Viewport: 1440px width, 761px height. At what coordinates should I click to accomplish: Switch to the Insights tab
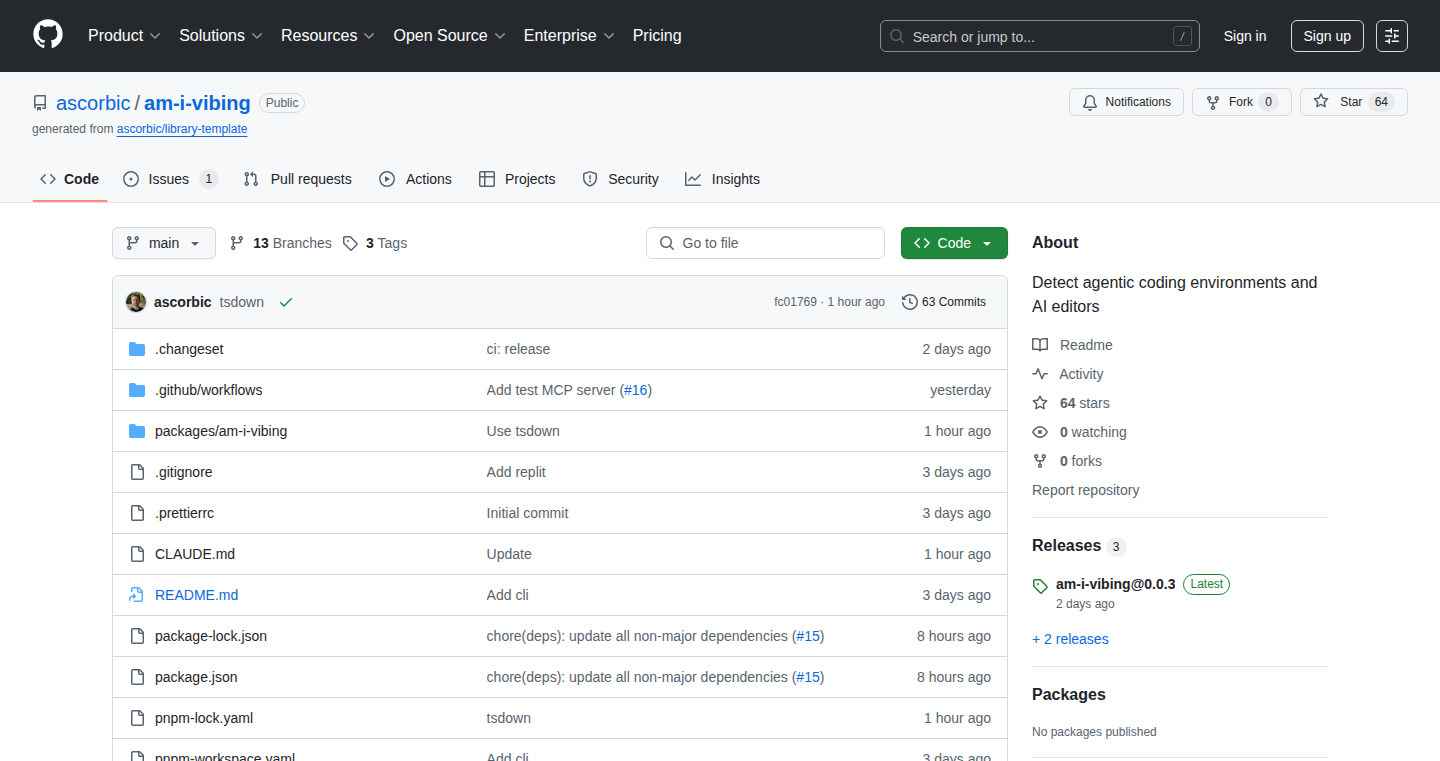[x=722, y=179]
